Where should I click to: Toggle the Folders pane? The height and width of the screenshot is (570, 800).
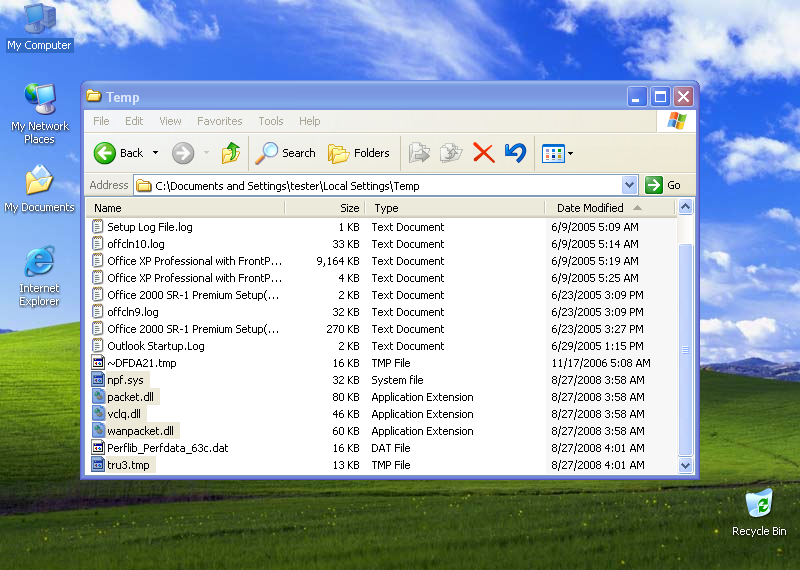359,153
